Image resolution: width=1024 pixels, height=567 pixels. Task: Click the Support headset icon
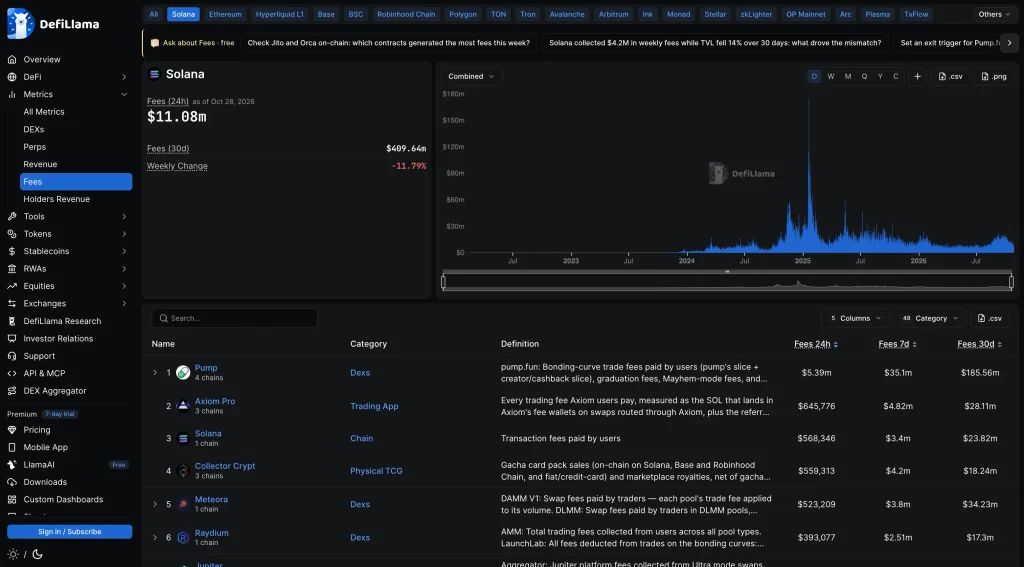point(12,356)
